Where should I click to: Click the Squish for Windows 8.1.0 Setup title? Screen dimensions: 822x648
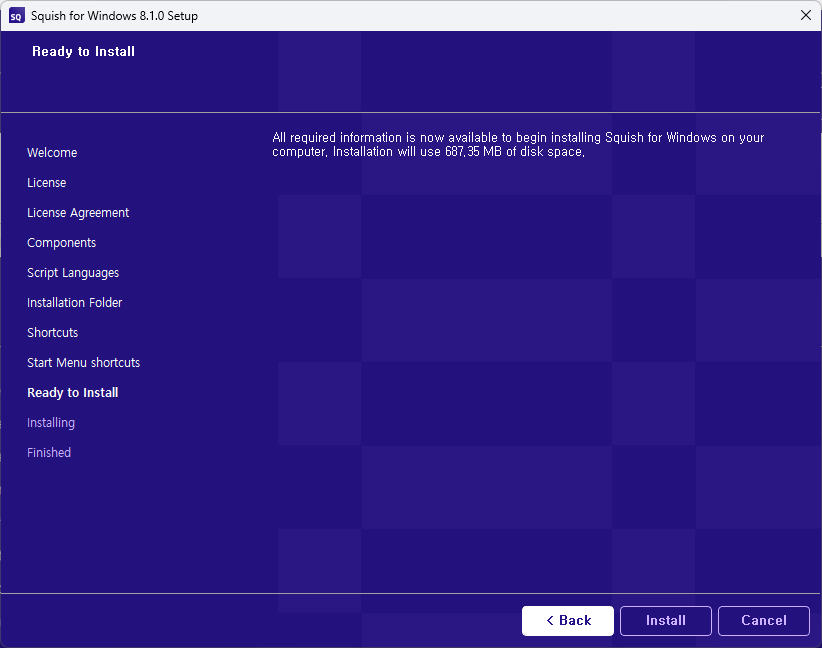point(114,16)
